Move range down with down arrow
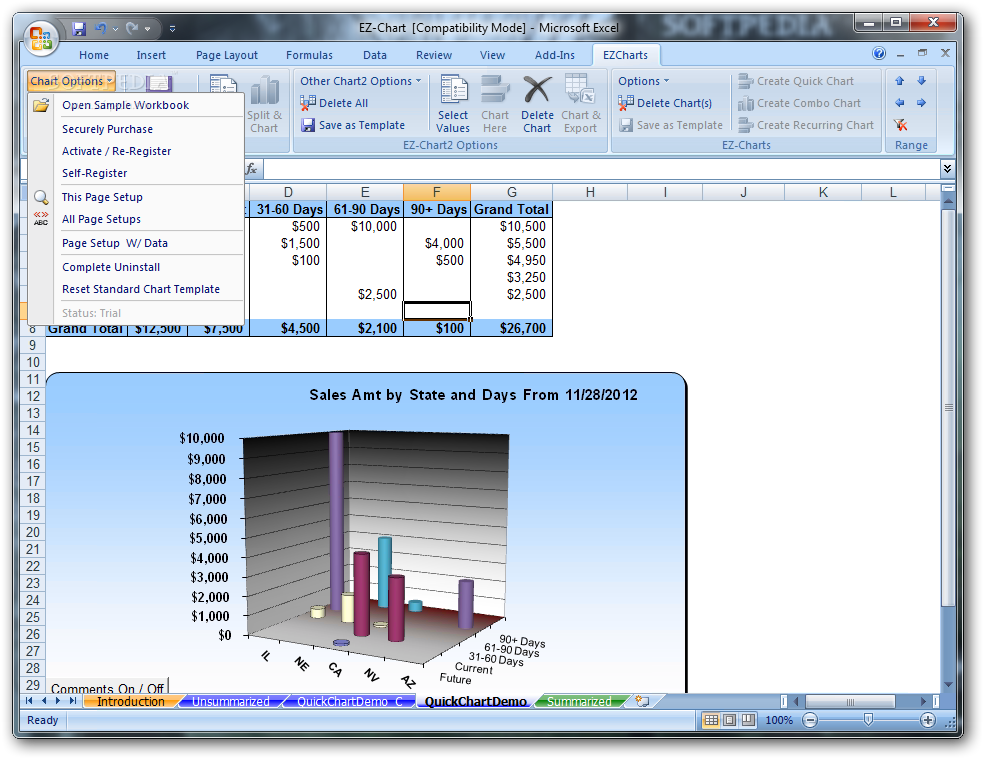 [x=921, y=81]
